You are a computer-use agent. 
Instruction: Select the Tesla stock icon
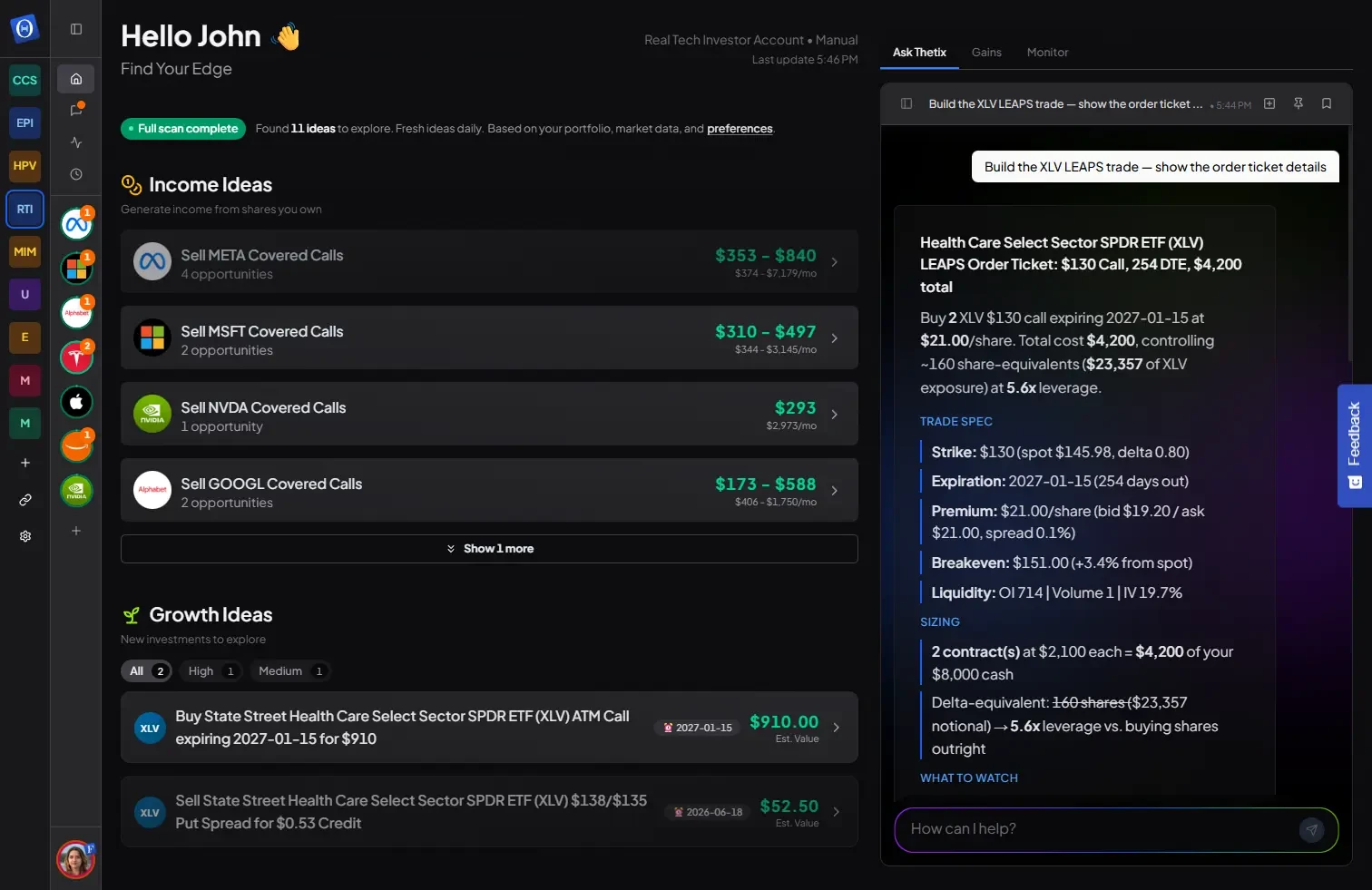(77, 357)
